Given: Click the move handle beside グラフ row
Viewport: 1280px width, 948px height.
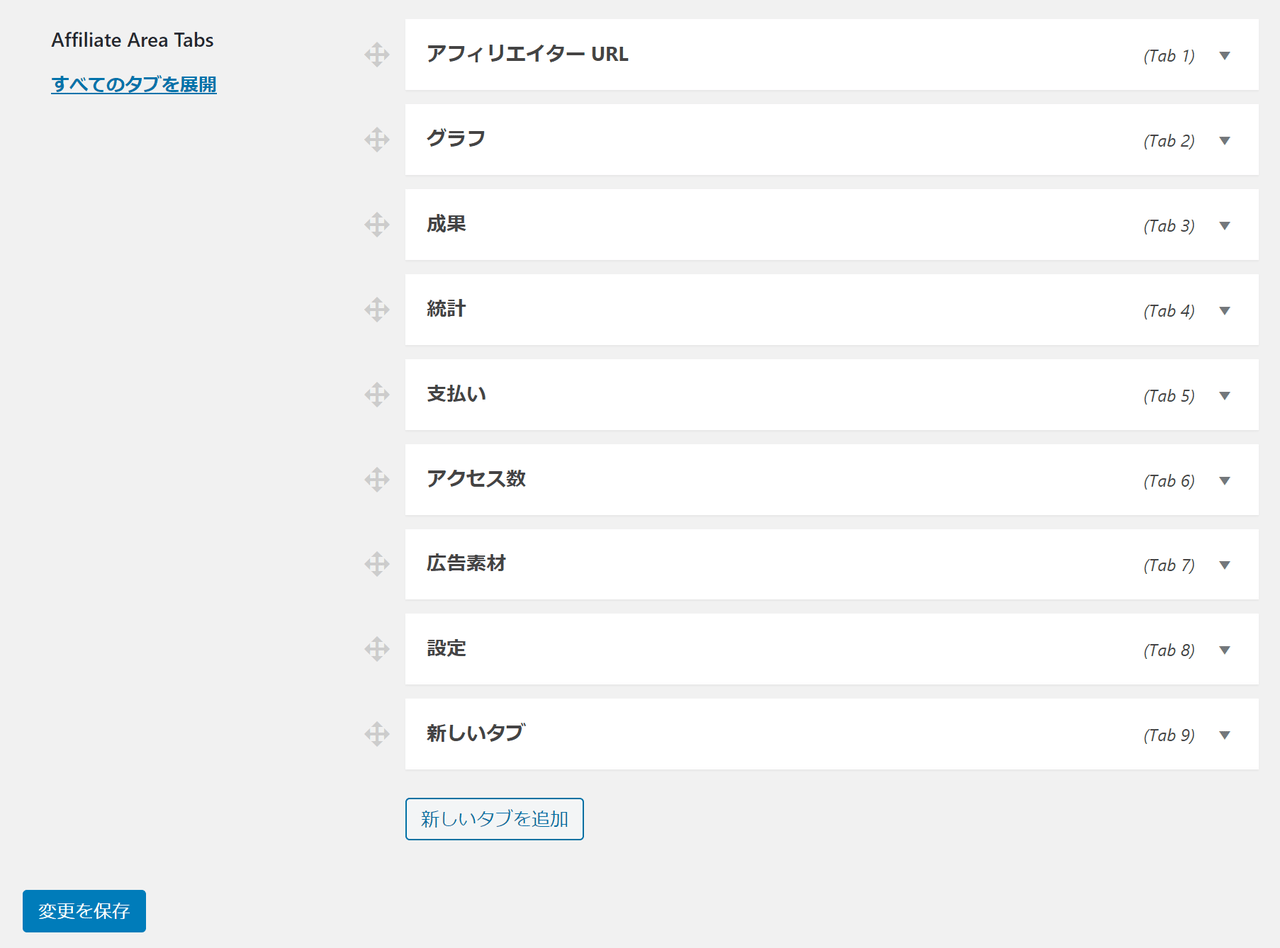Looking at the screenshot, I should coord(376,140).
